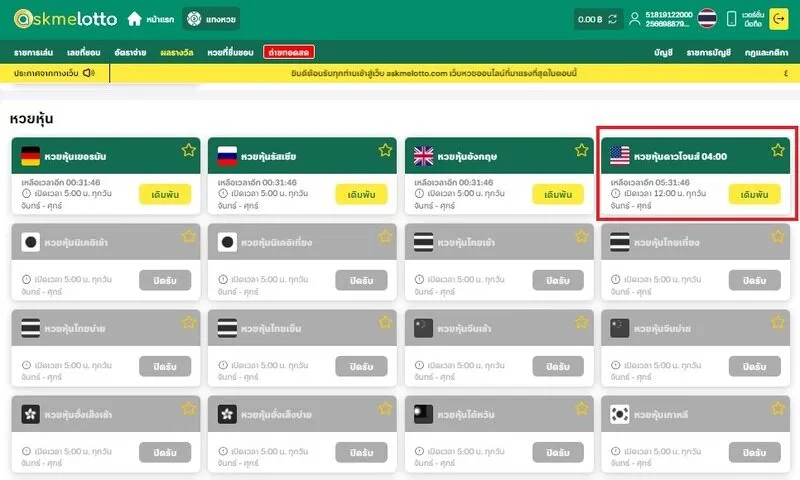800x480 pixels.
Task: Click the Thai flag language icon
Action: (707, 19)
